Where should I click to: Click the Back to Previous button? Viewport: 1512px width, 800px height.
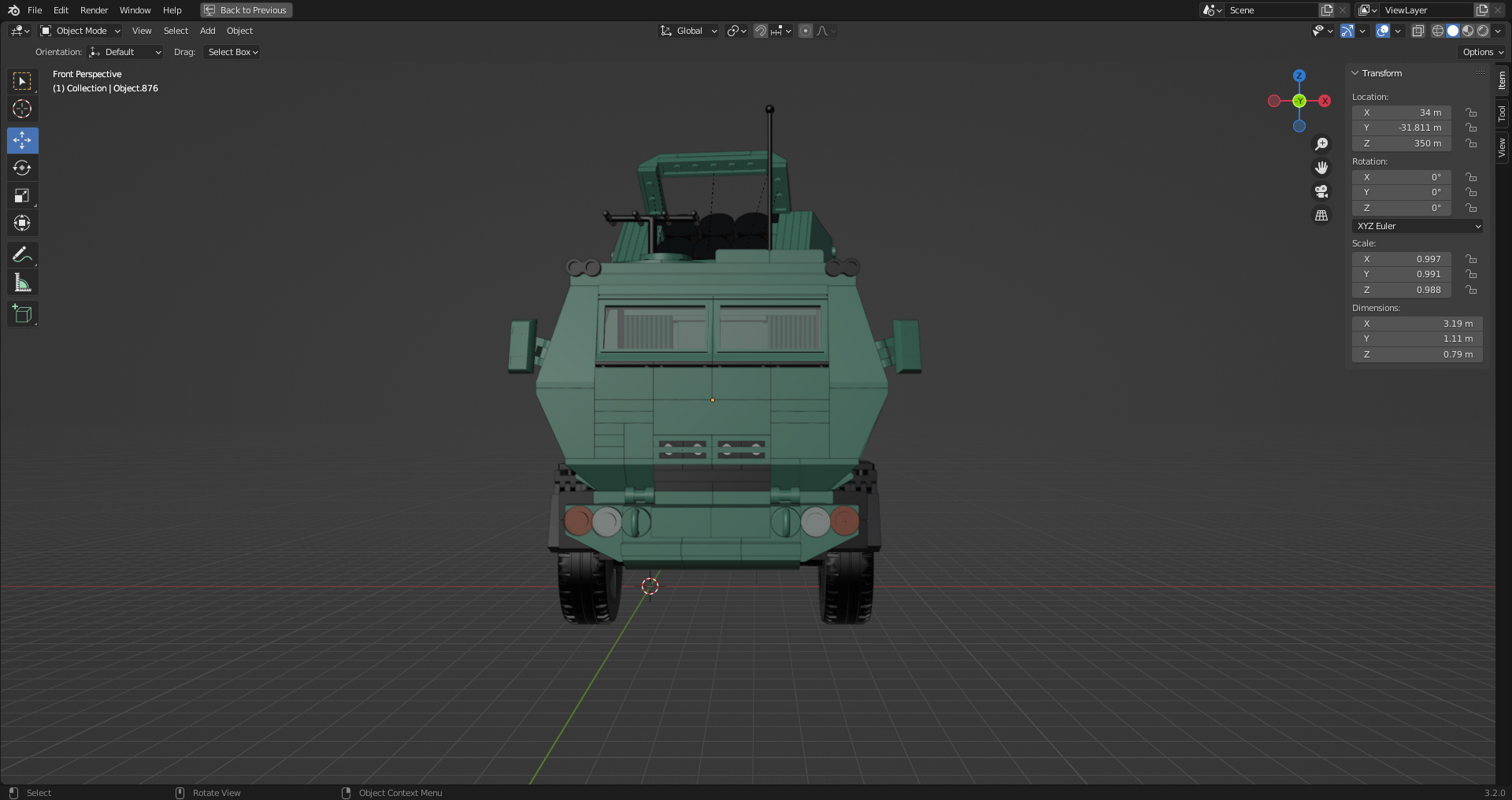[x=246, y=10]
